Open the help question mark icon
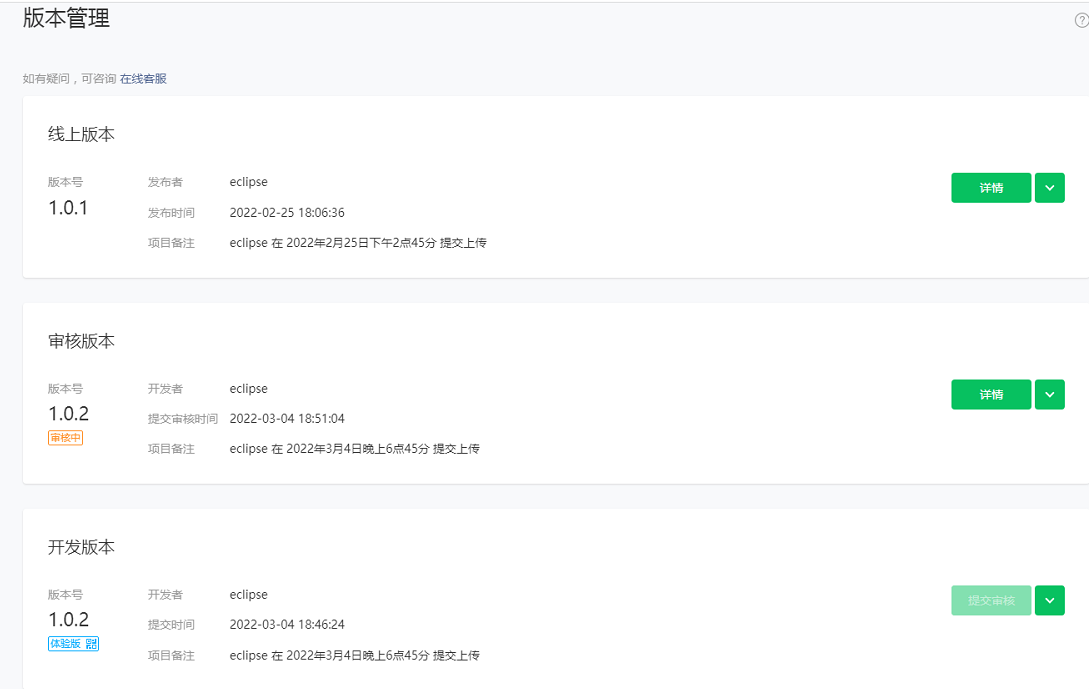The width and height of the screenshot is (1089, 689). point(1081,21)
